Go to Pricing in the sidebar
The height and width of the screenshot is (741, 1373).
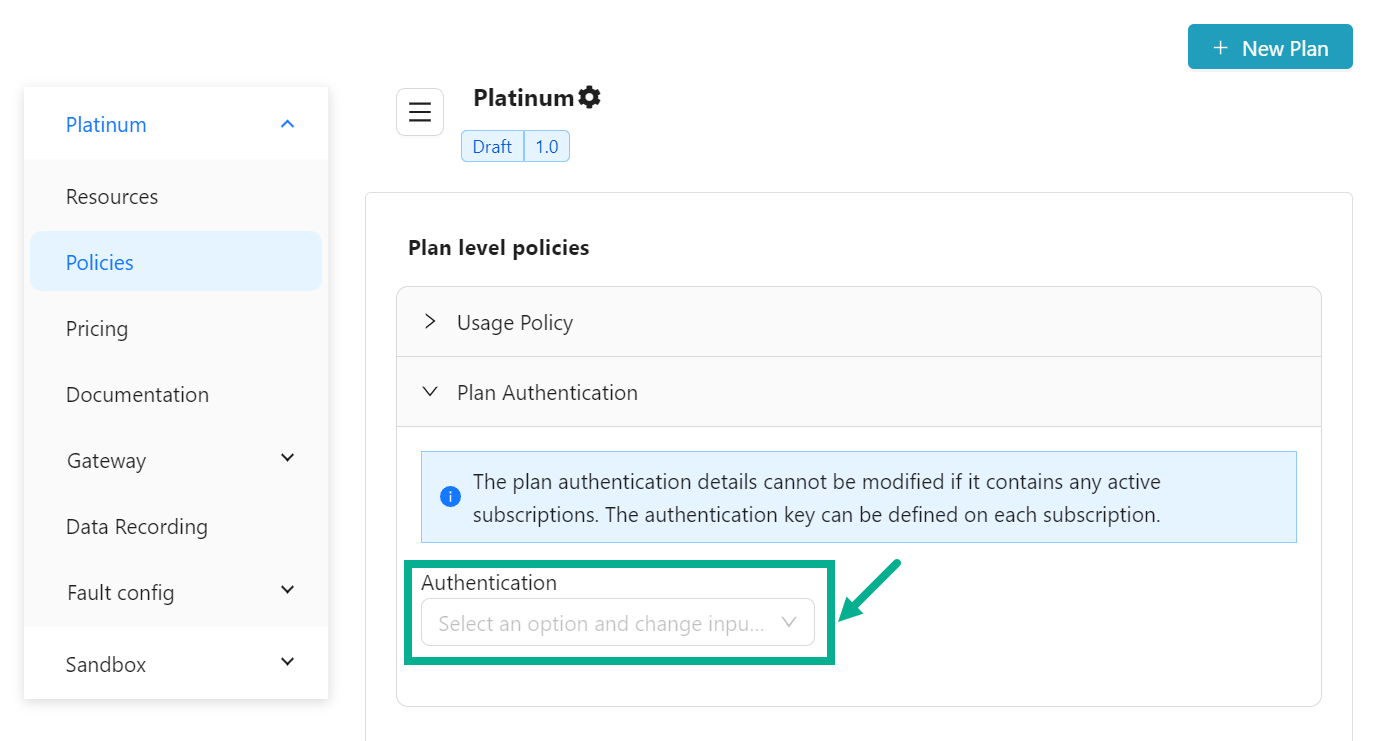click(97, 329)
